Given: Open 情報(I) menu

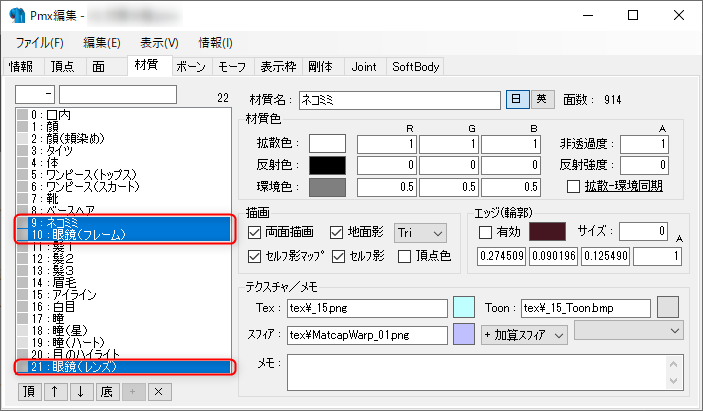Looking at the screenshot, I should [215, 43].
